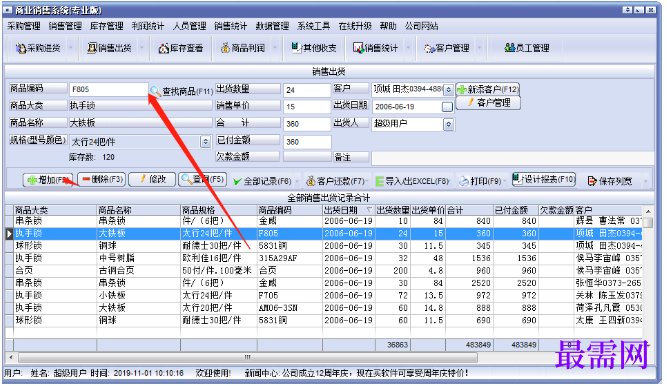Click the 出货数量 input field showing 24
The height and width of the screenshot is (386, 667).
point(307,90)
